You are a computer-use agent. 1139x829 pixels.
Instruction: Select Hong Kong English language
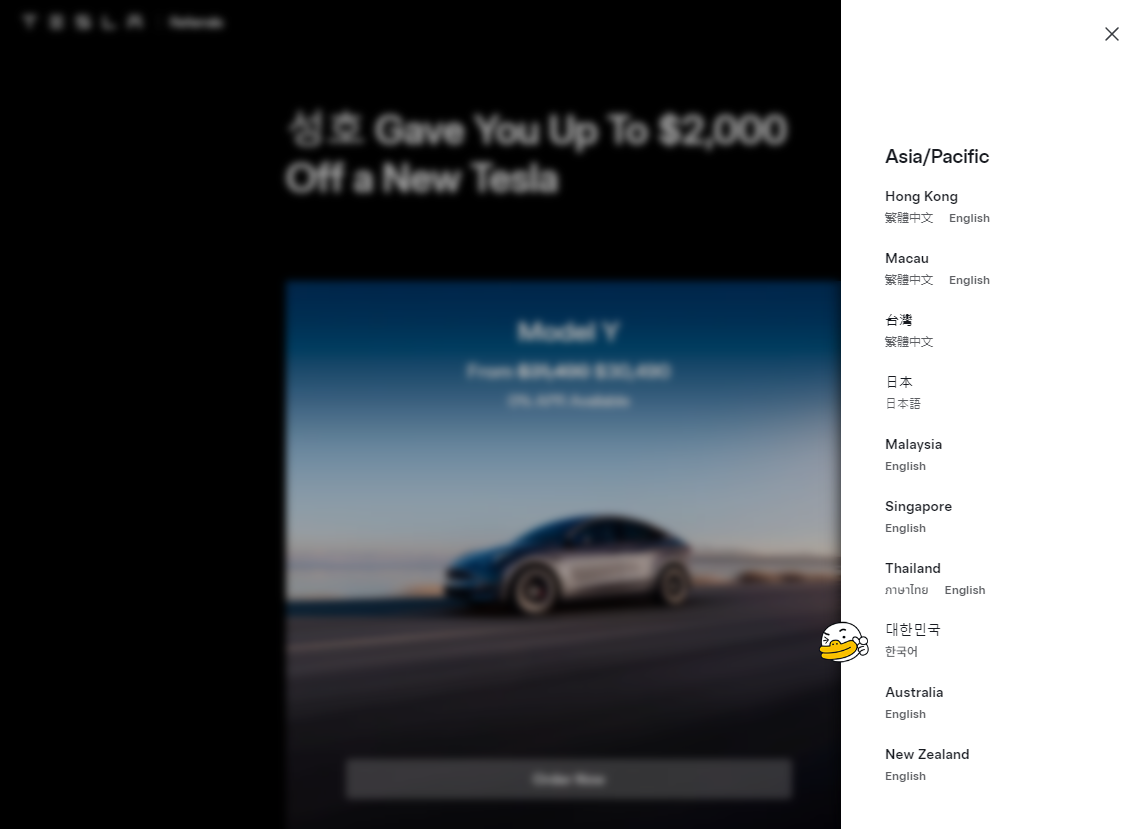click(x=969, y=218)
